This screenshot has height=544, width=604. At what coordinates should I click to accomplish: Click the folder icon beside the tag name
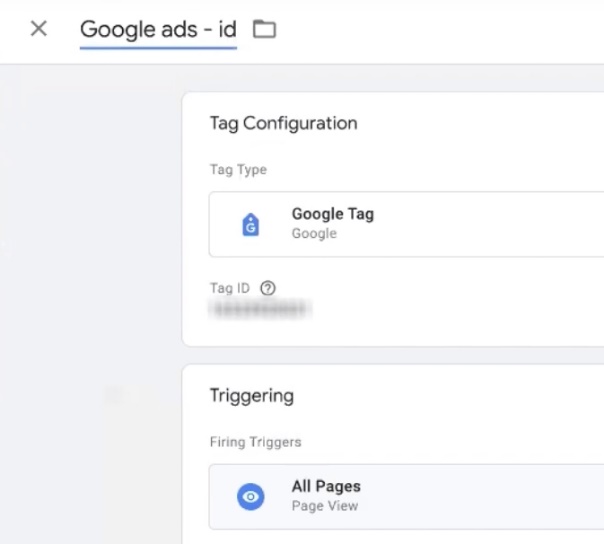click(x=264, y=29)
